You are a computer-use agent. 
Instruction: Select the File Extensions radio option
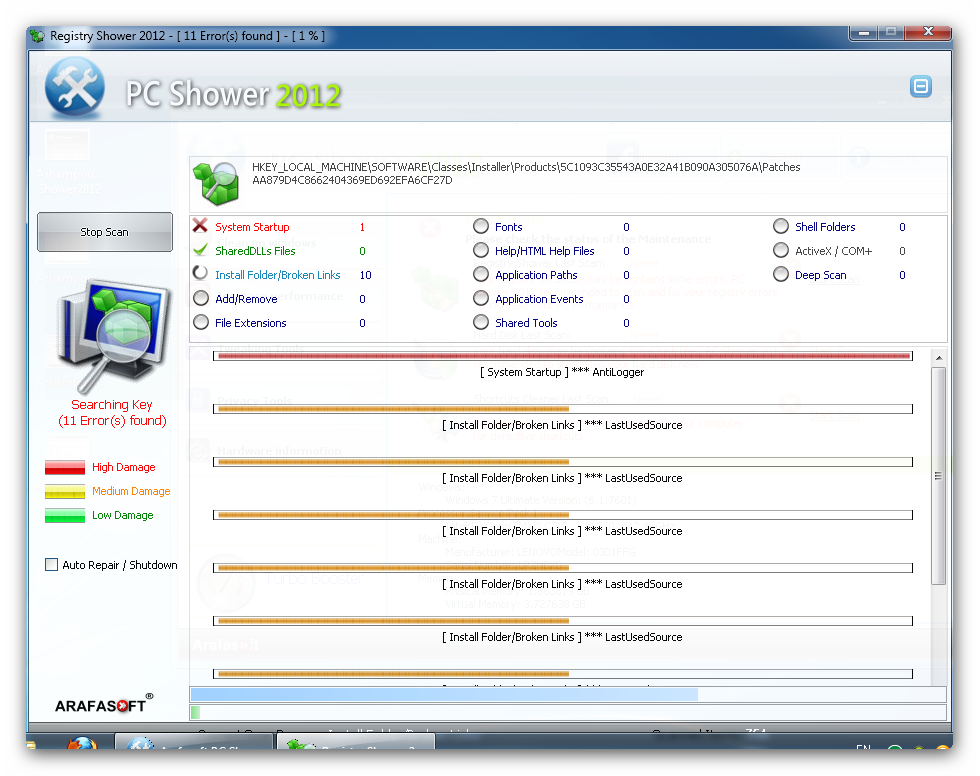click(201, 322)
